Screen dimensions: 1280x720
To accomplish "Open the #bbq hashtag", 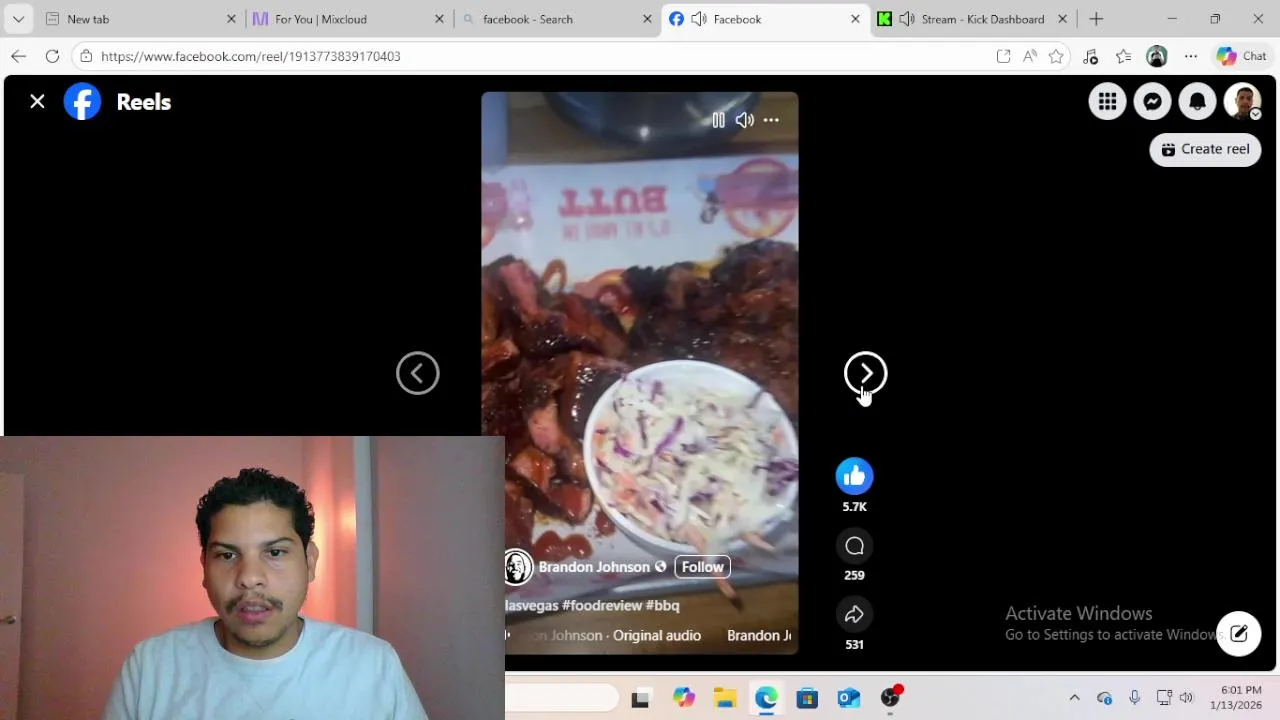I will click(x=663, y=606).
